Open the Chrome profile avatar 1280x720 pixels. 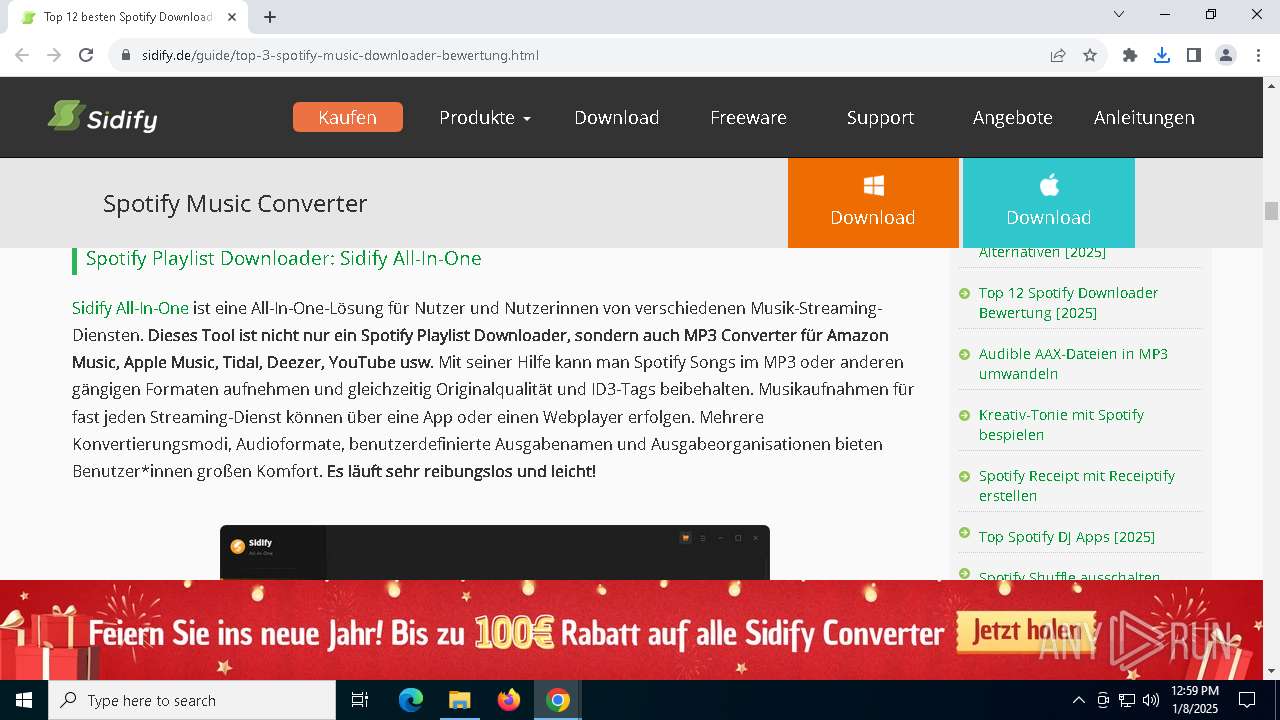[x=1226, y=55]
